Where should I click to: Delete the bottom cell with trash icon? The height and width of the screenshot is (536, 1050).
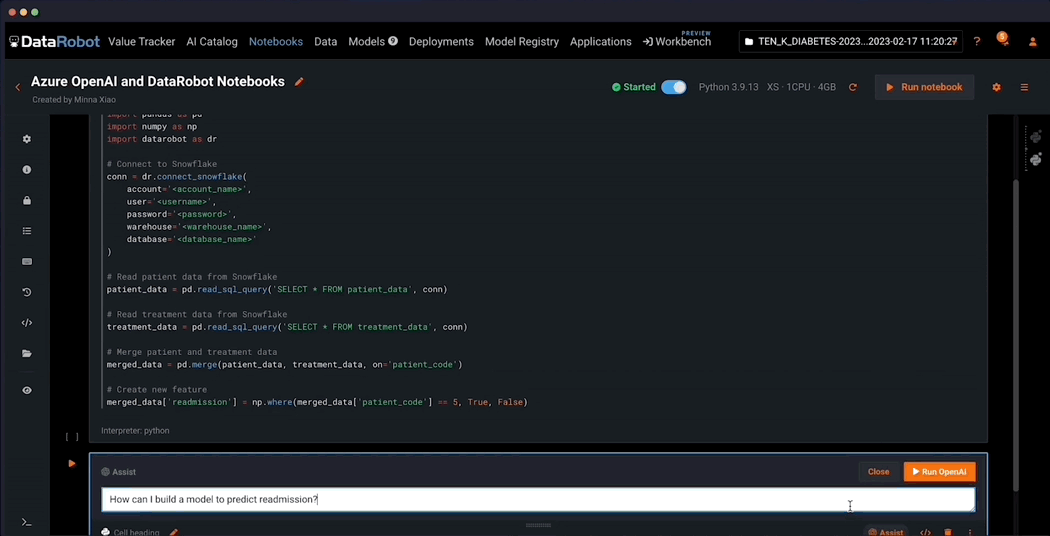tap(948, 533)
